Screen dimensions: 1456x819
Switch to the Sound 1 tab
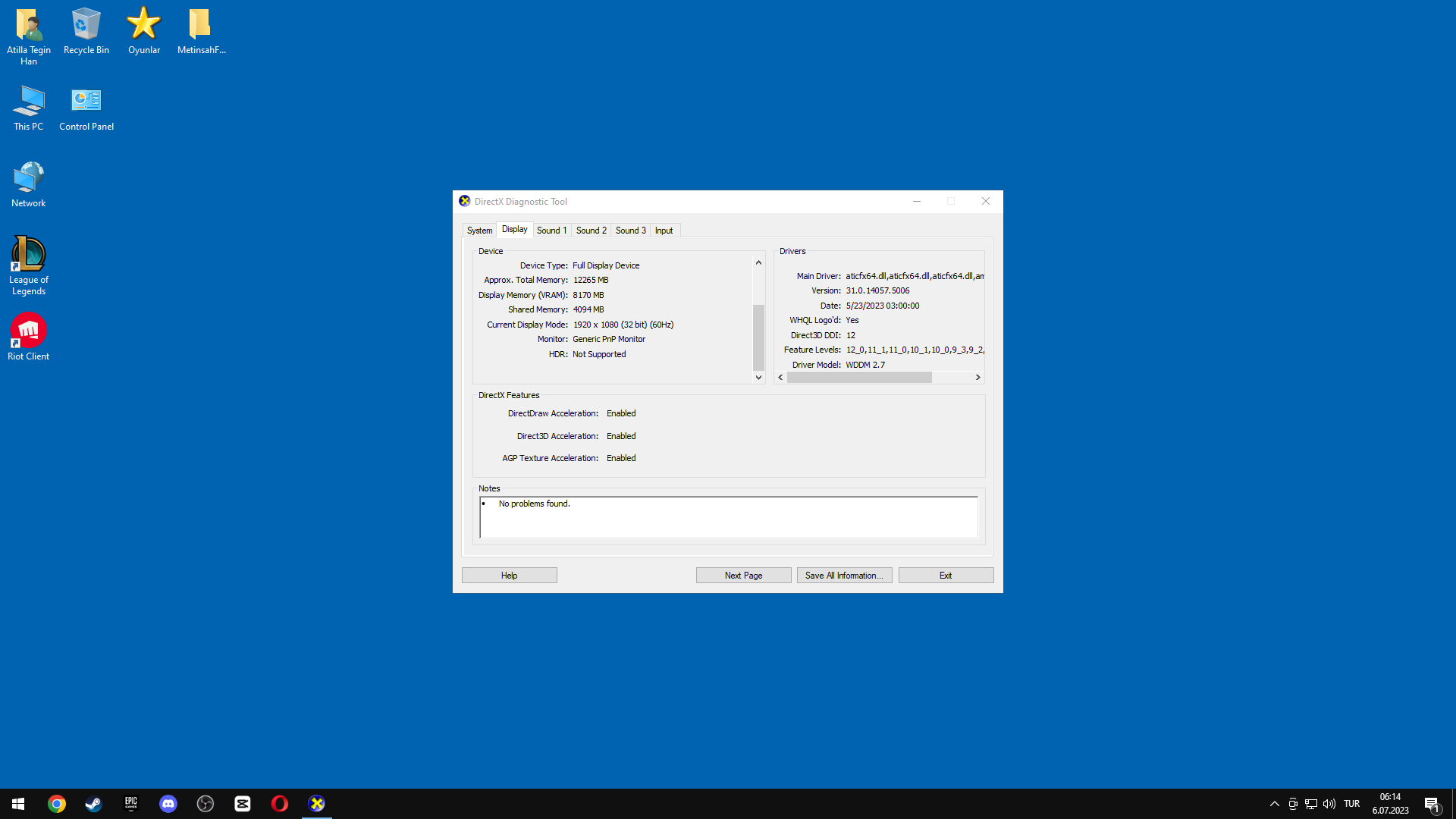tap(551, 231)
